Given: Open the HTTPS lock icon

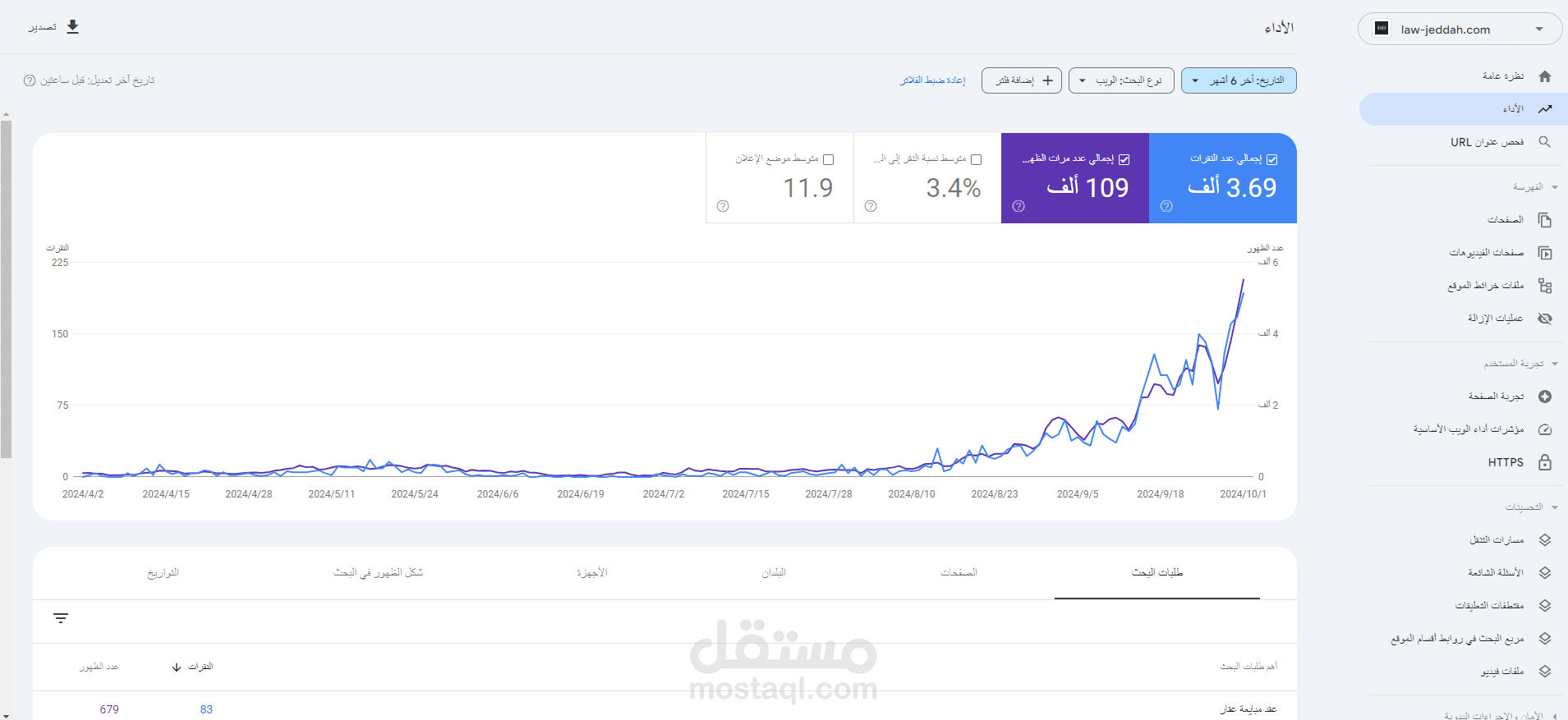Looking at the screenshot, I should click(1545, 462).
